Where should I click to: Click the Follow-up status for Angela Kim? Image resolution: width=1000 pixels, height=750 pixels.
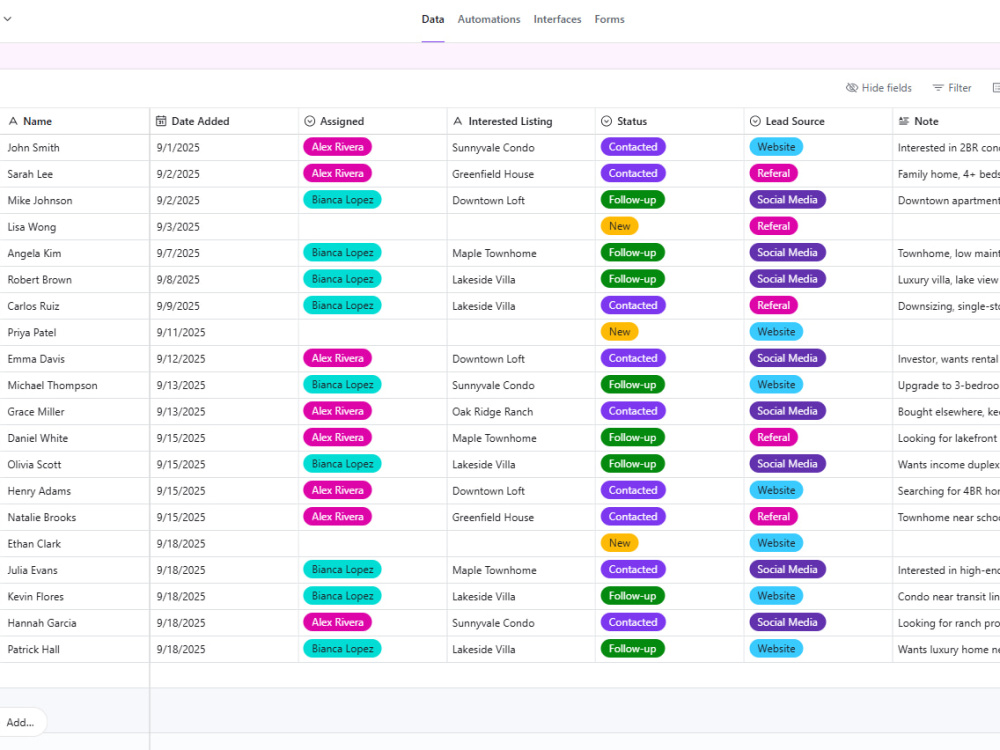tap(633, 253)
